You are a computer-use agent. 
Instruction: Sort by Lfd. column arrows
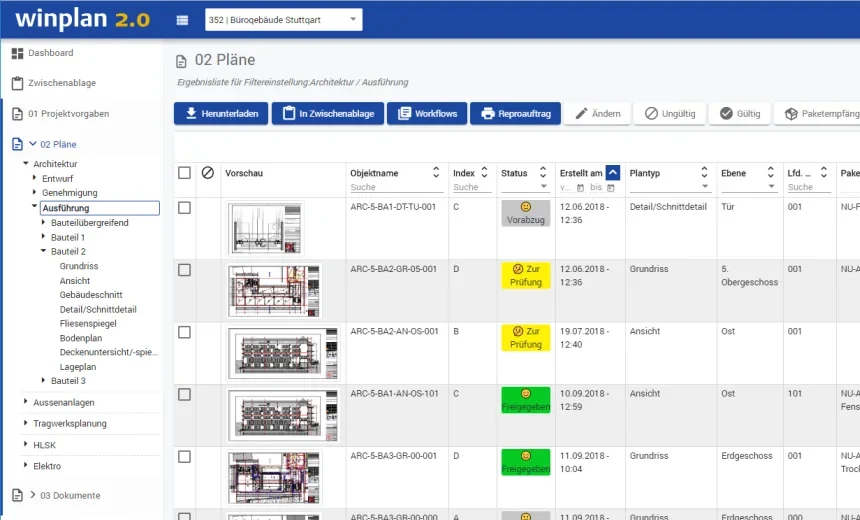(823, 172)
